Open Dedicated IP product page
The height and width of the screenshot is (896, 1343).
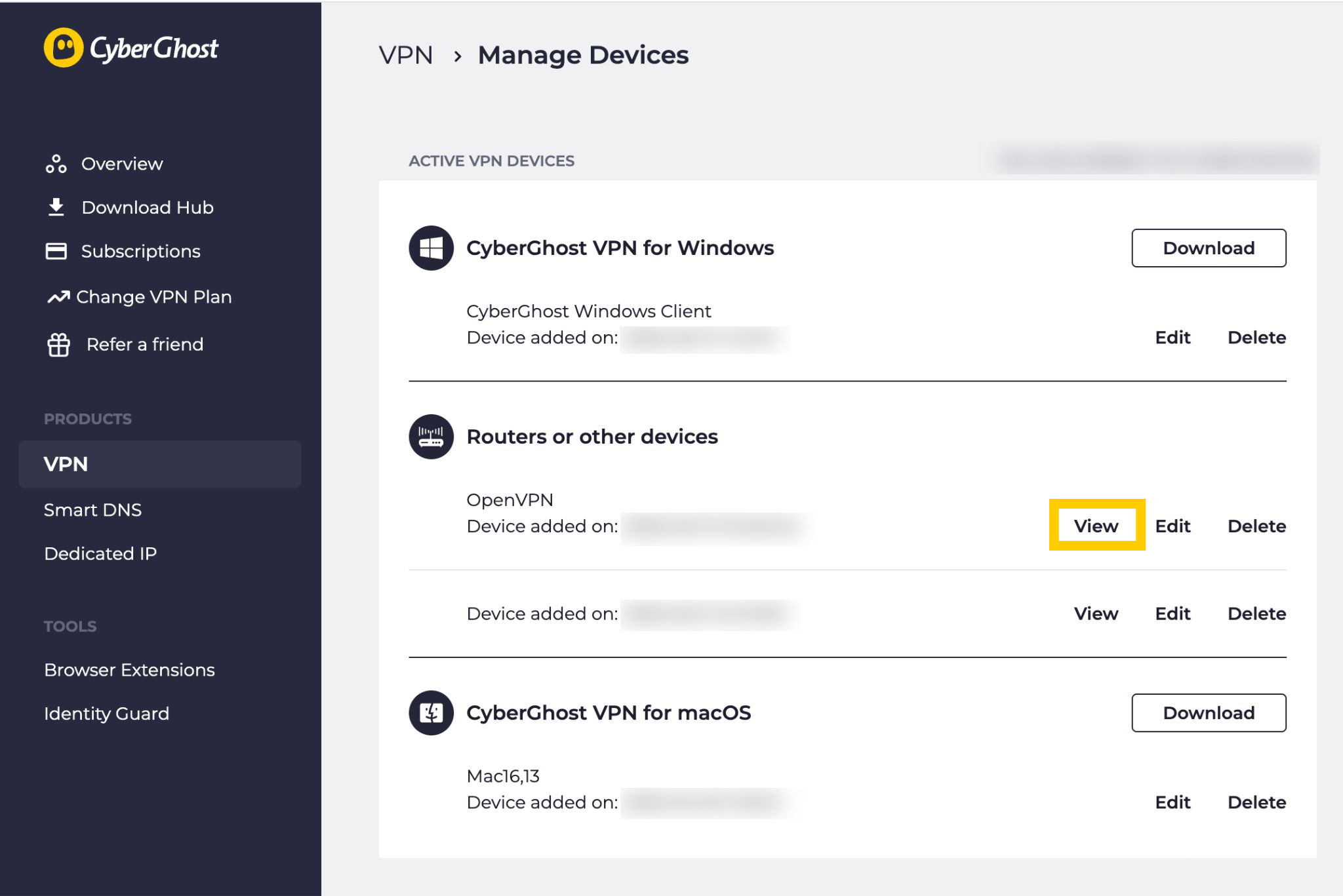[x=100, y=553]
